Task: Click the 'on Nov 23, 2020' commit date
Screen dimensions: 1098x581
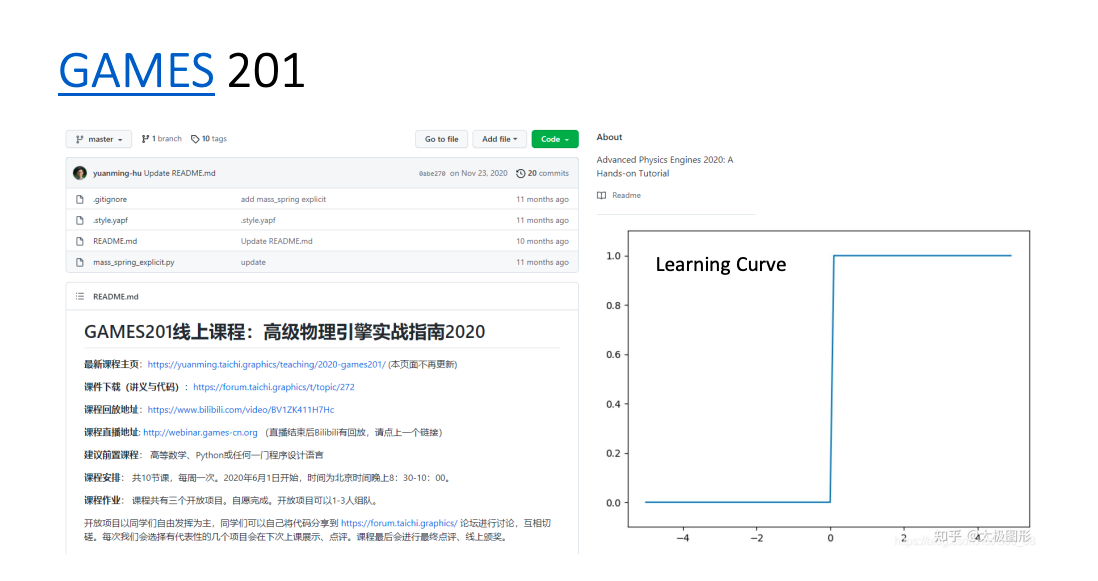Action: pos(478,173)
